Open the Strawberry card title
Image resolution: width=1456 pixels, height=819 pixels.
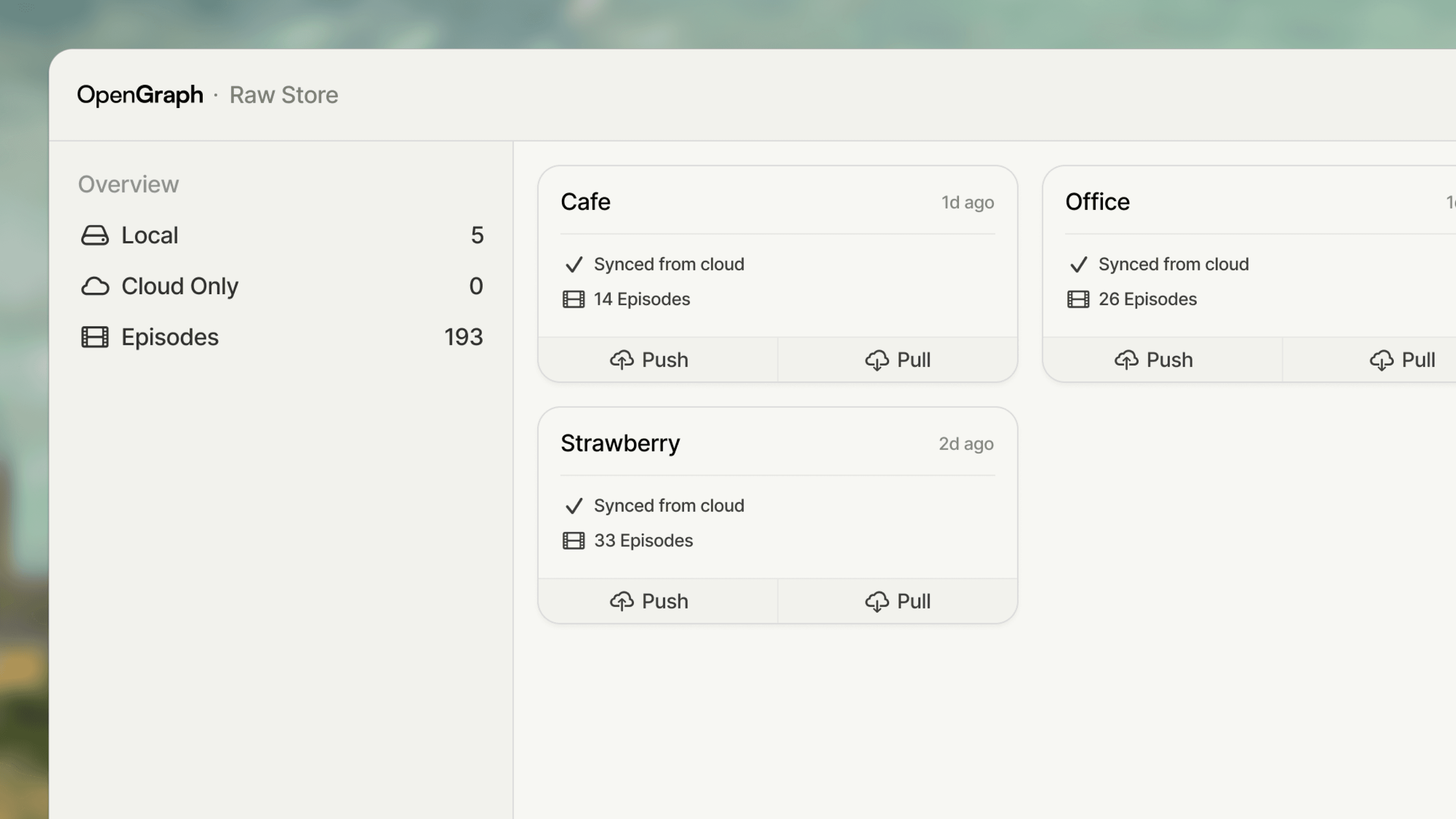click(x=620, y=443)
